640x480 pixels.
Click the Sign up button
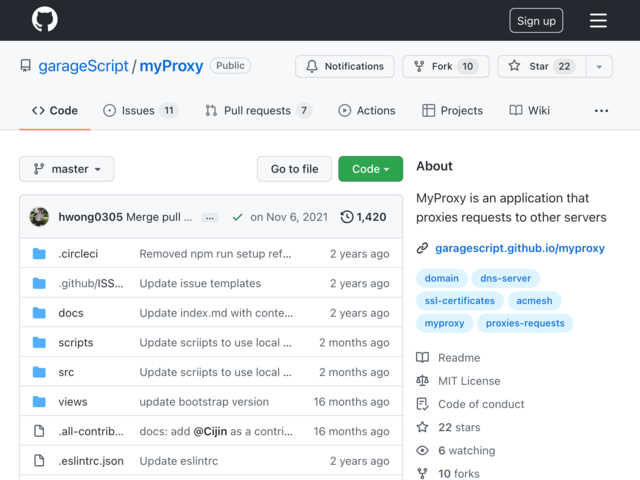(536, 20)
